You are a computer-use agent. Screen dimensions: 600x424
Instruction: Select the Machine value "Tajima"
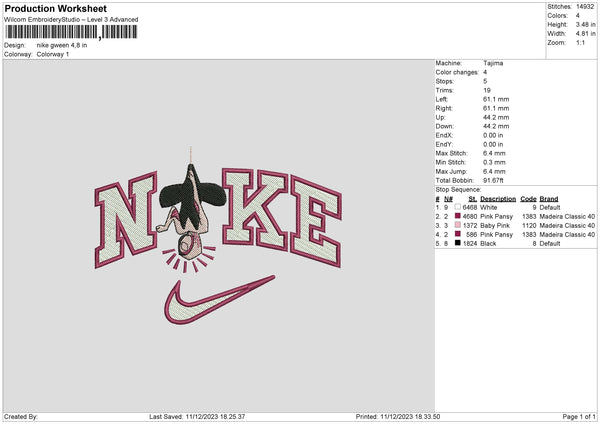493,63
